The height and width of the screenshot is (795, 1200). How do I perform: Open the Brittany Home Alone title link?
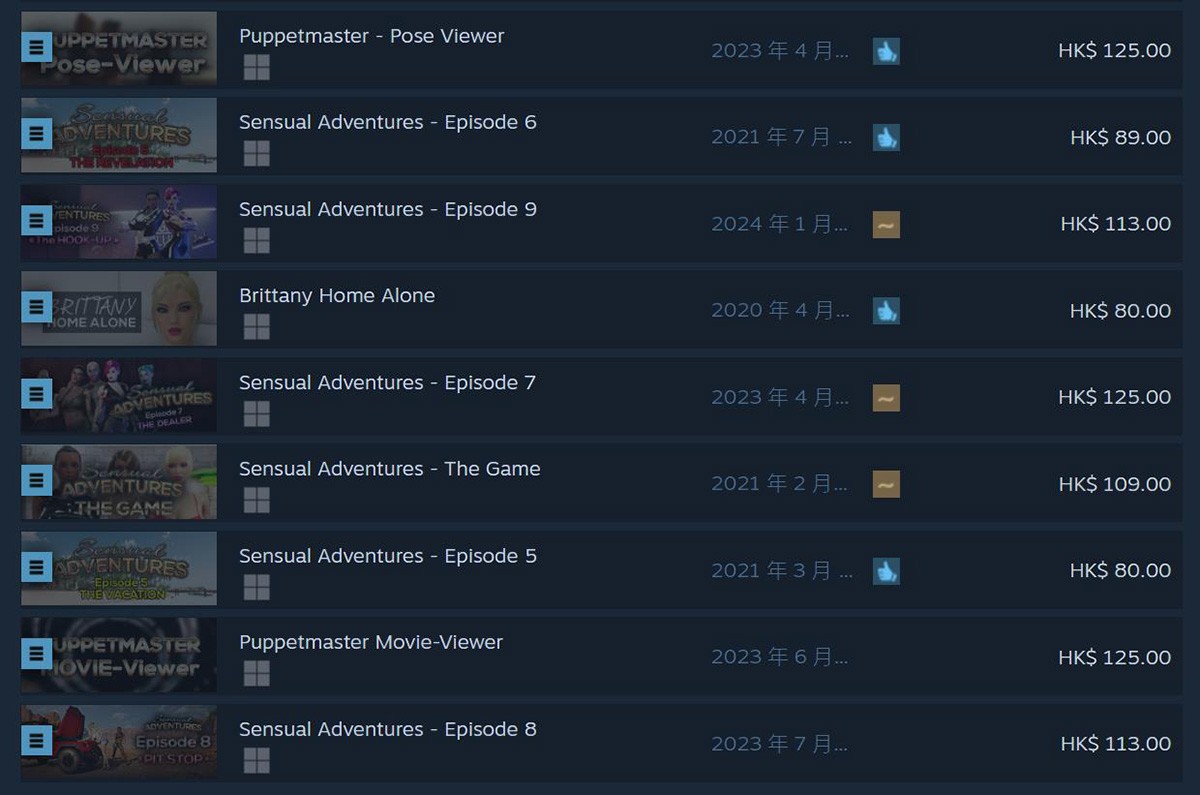point(337,296)
